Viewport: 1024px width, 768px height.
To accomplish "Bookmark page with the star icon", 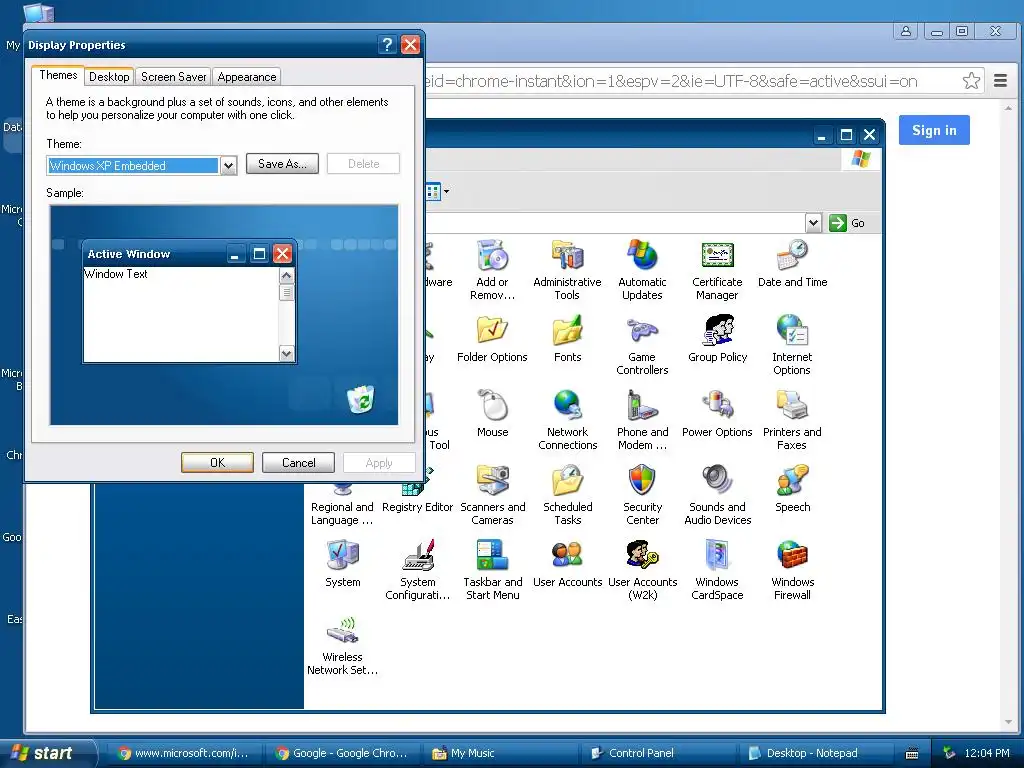I will (971, 81).
